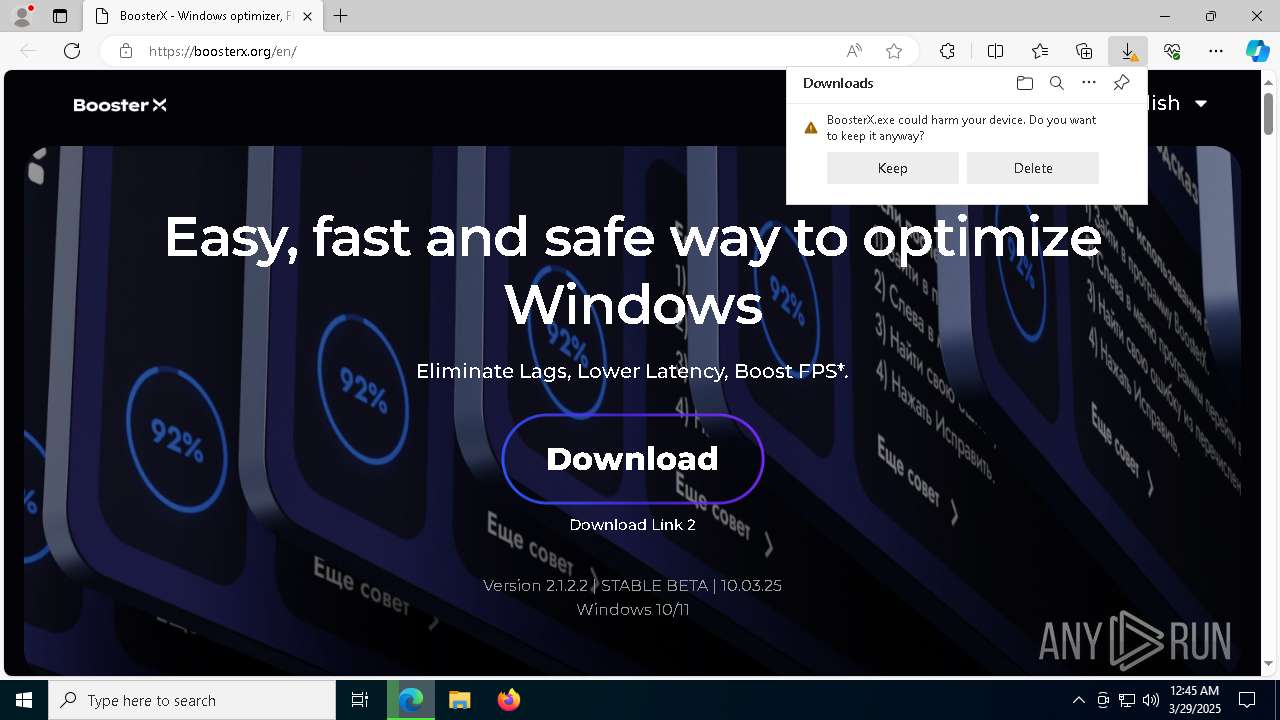Keep the BoosterX.exe download

[x=893, y=168]
